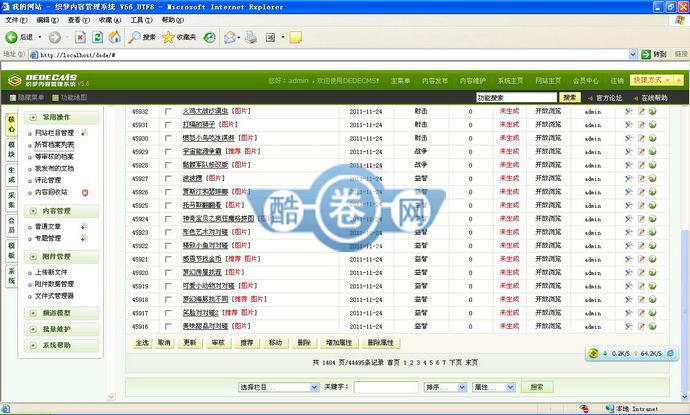Click red shield icon beside 内容回收站
Image resolution: width=690 pixels, height=415 pixels.
tap(85, 192)
